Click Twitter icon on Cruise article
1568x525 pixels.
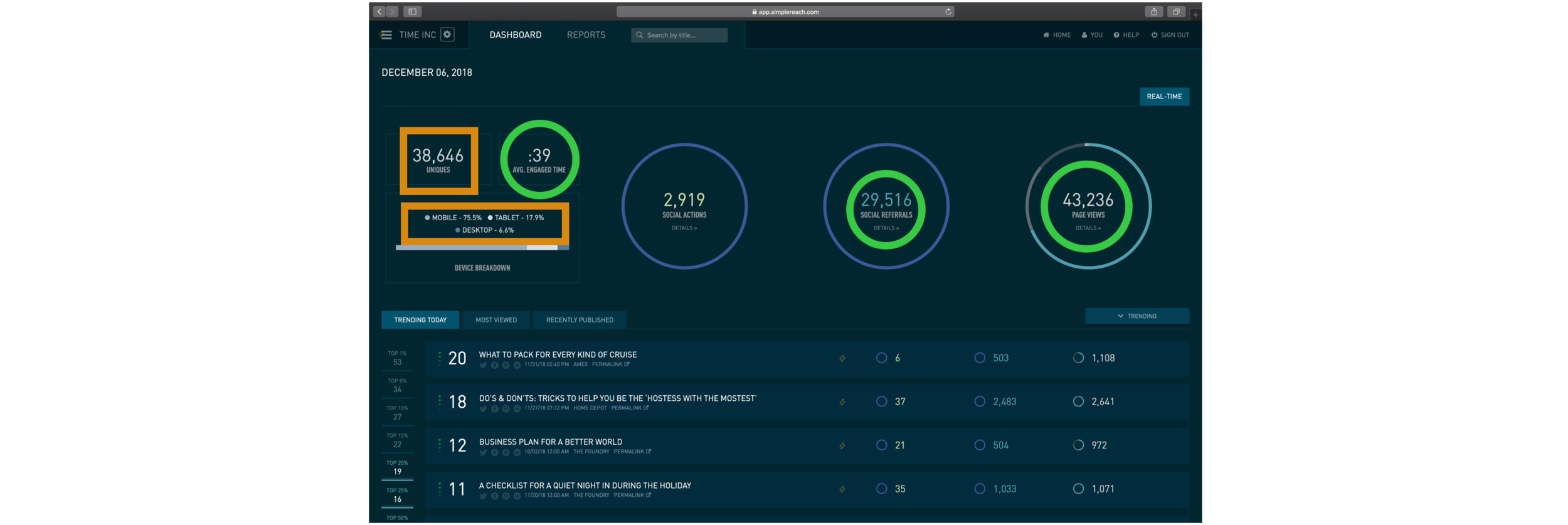pos(483,365)
